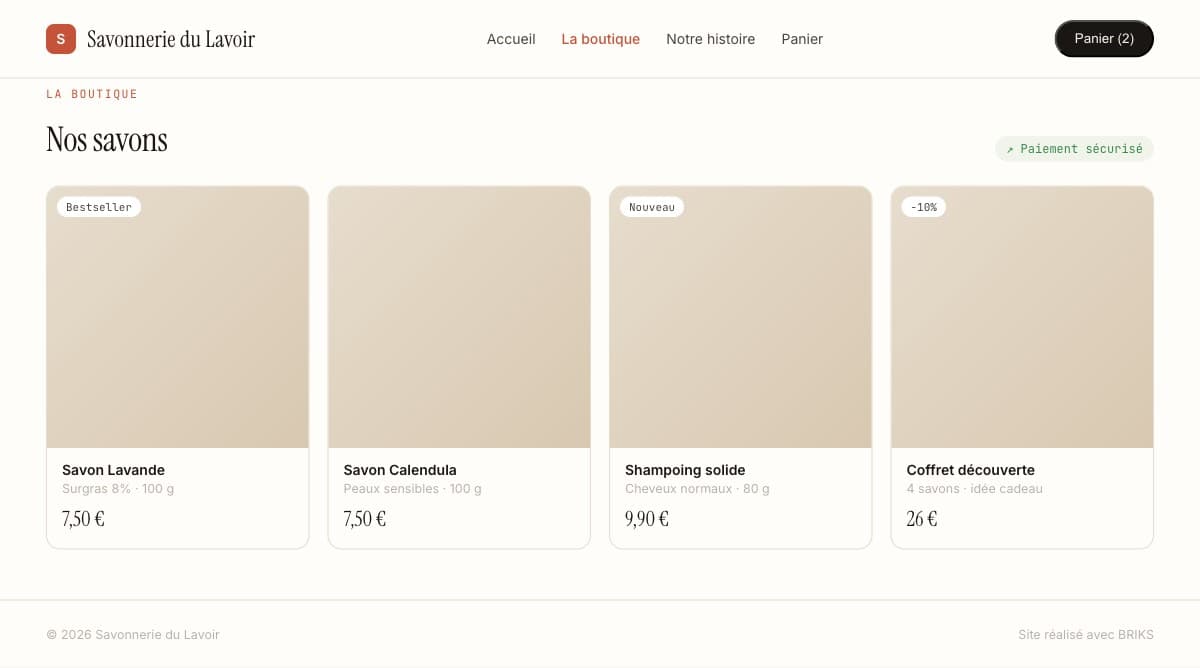
Task: Click the -10% discount badge
Action: (x=924, y=207)
